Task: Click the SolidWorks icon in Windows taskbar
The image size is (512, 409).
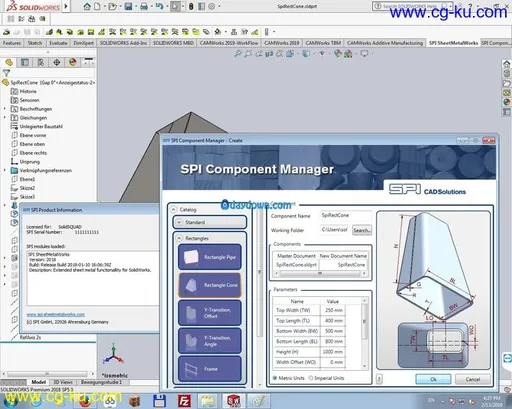Action: tap(234, 400)
